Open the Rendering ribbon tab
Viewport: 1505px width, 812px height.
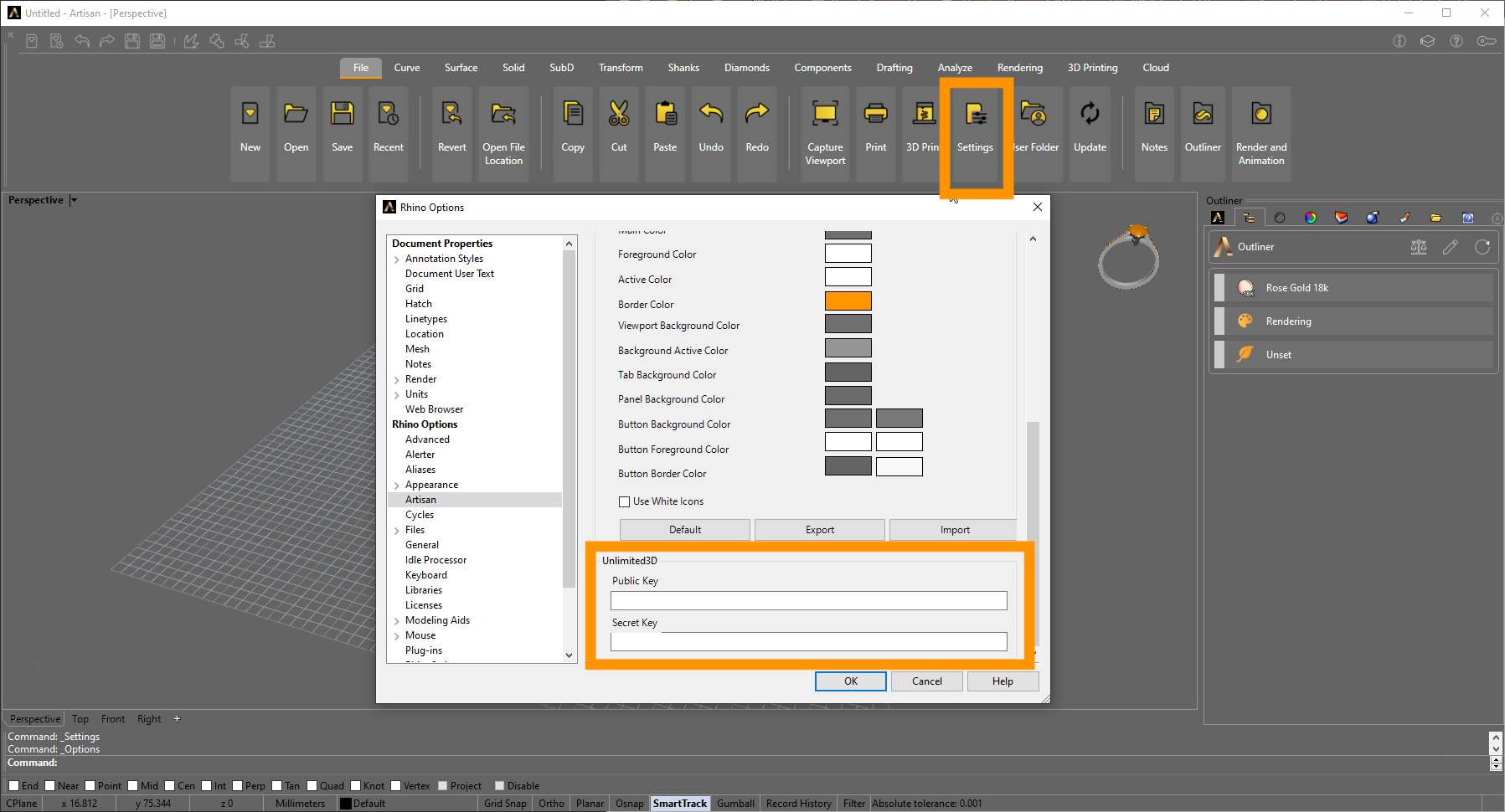pyautogui.click(x=1019, y=68)
